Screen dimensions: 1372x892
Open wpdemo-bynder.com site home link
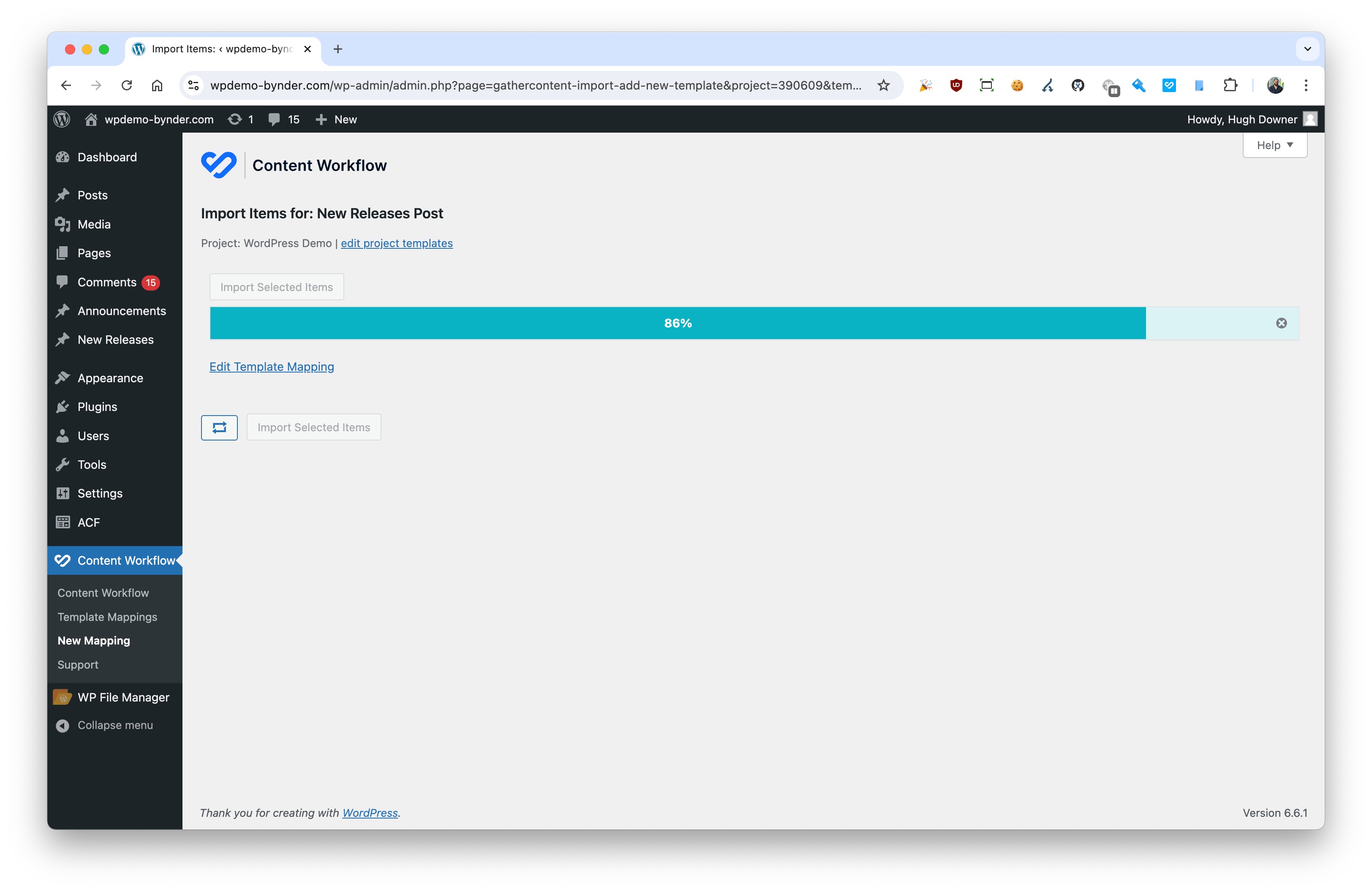[149, 119]
